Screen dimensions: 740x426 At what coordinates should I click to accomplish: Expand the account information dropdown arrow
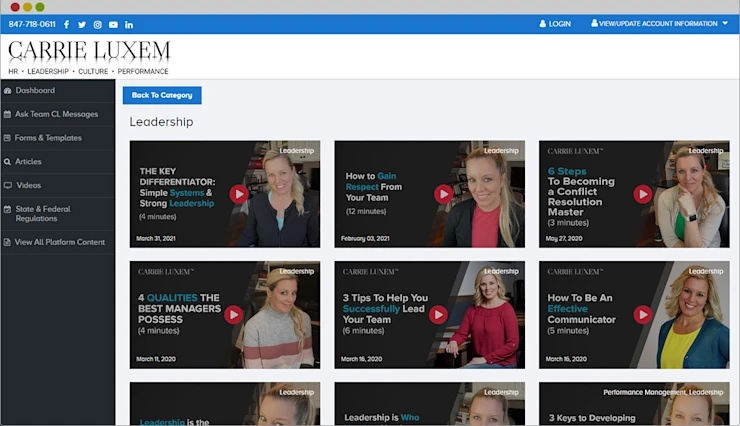tap(725, 23)
